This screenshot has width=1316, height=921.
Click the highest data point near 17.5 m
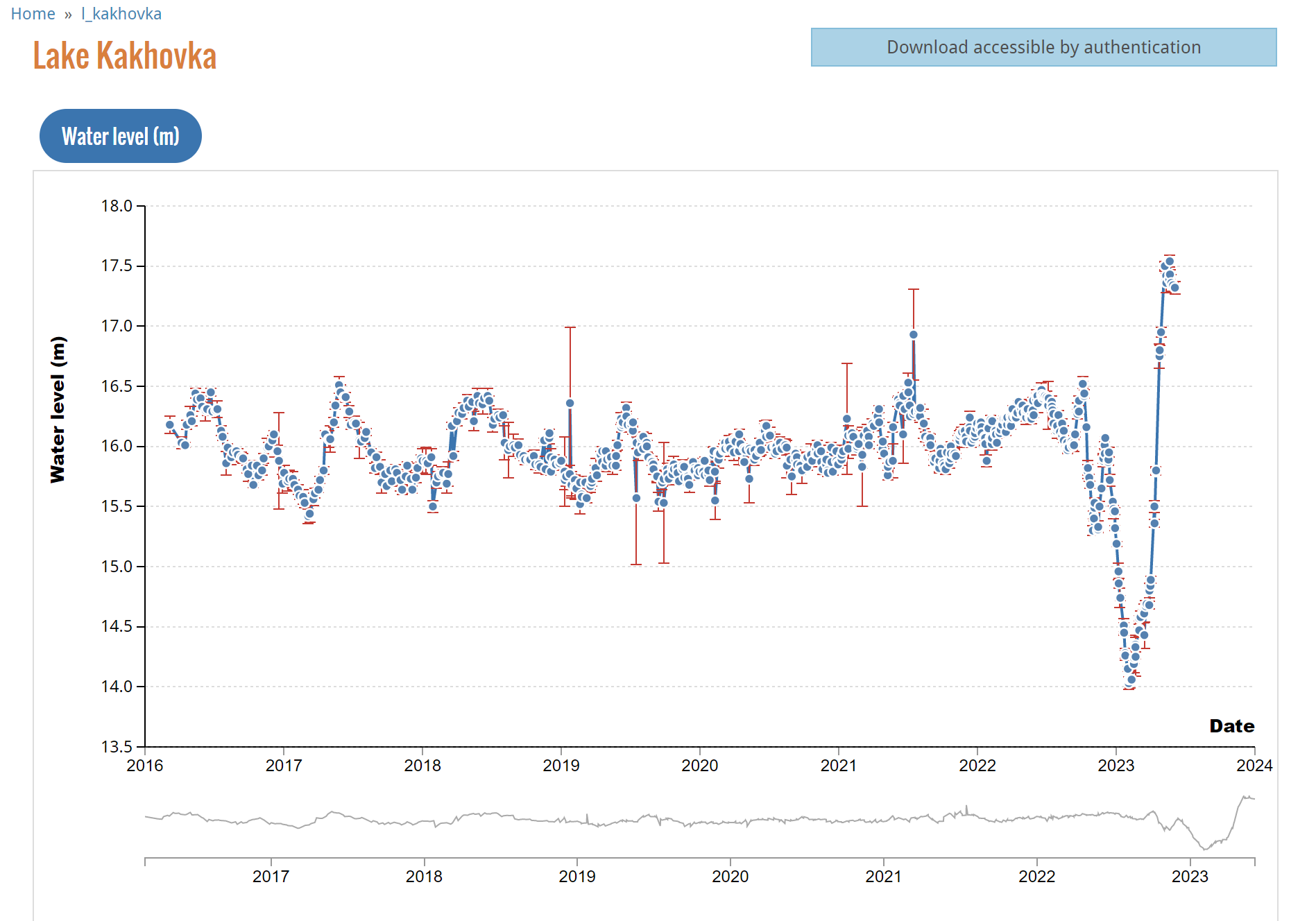tap(1170, 261)
